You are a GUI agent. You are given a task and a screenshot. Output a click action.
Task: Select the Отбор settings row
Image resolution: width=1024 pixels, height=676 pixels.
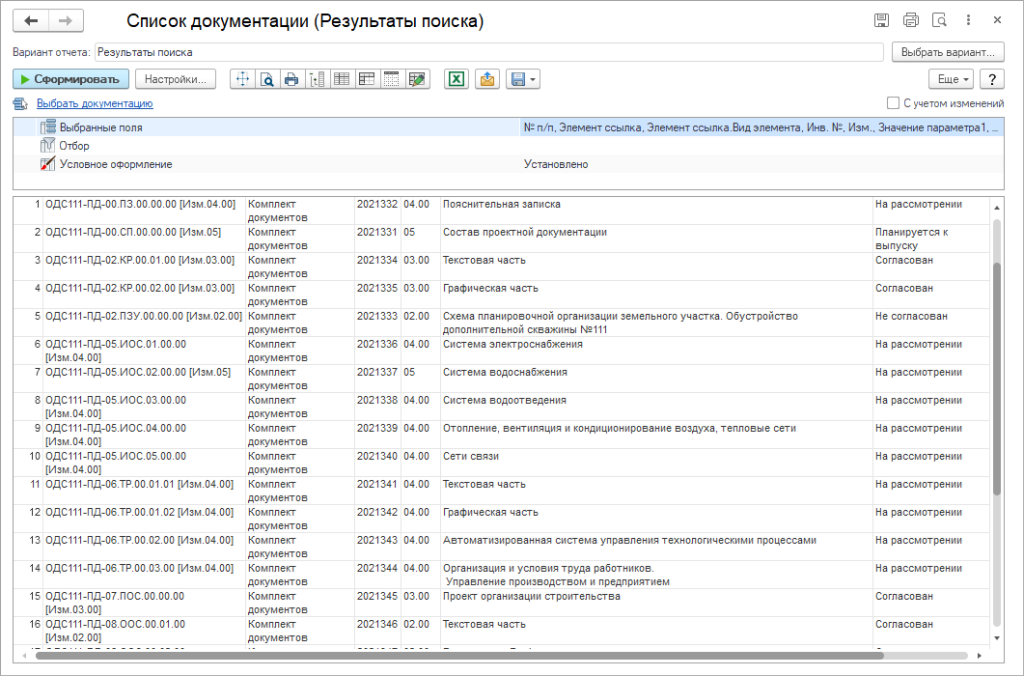coord(508,146)
